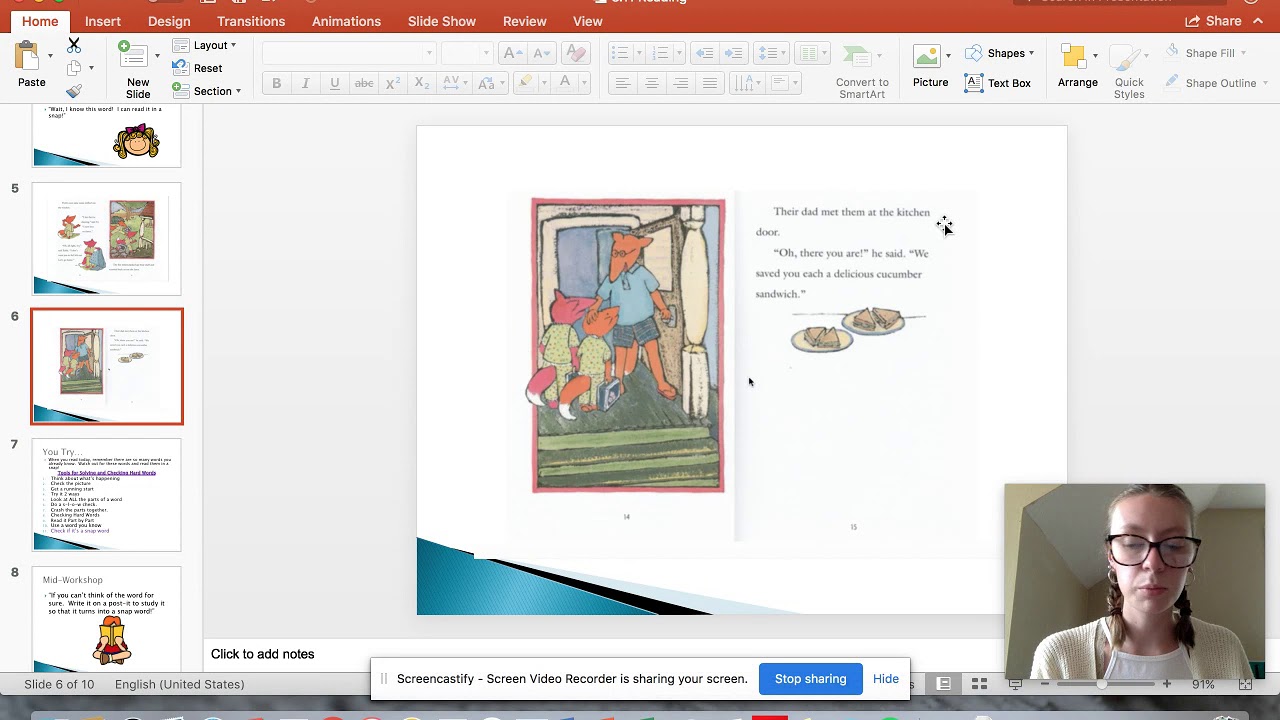Image resolution: width=1280 pixels, height=720 pixels.
Task: Toggle Bold formatting
Action: (x=277, y=84)
